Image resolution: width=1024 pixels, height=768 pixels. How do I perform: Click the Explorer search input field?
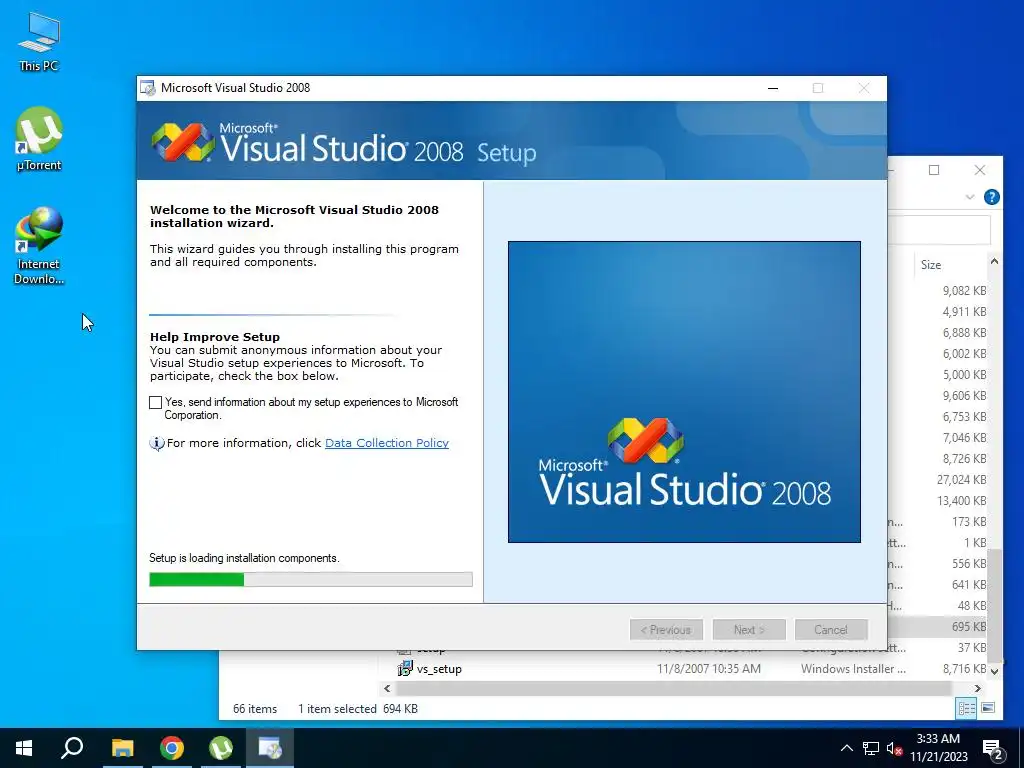coord(939,230)
